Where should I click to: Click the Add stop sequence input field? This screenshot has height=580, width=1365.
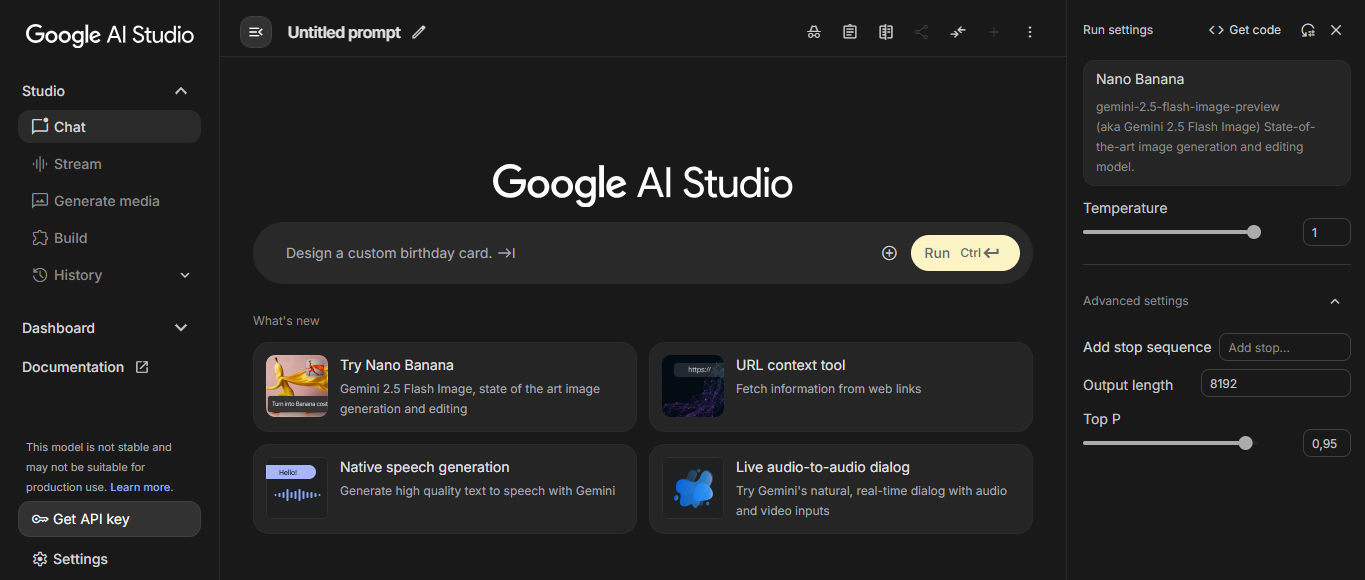pyautogui.click(x=1284, y=347)
